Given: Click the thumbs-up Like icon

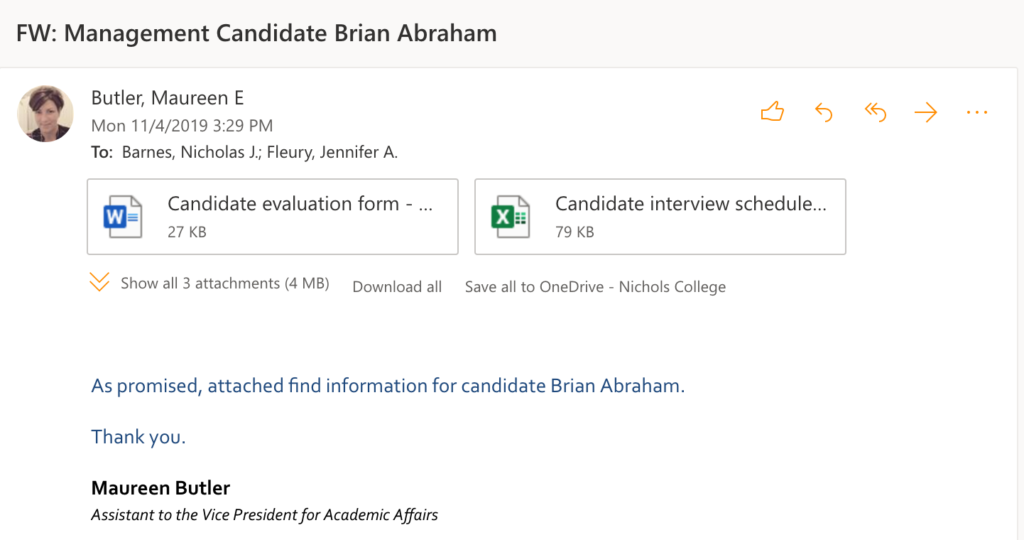Looking at the screenshot, I should pyautogui.click(x=772, y=113).
